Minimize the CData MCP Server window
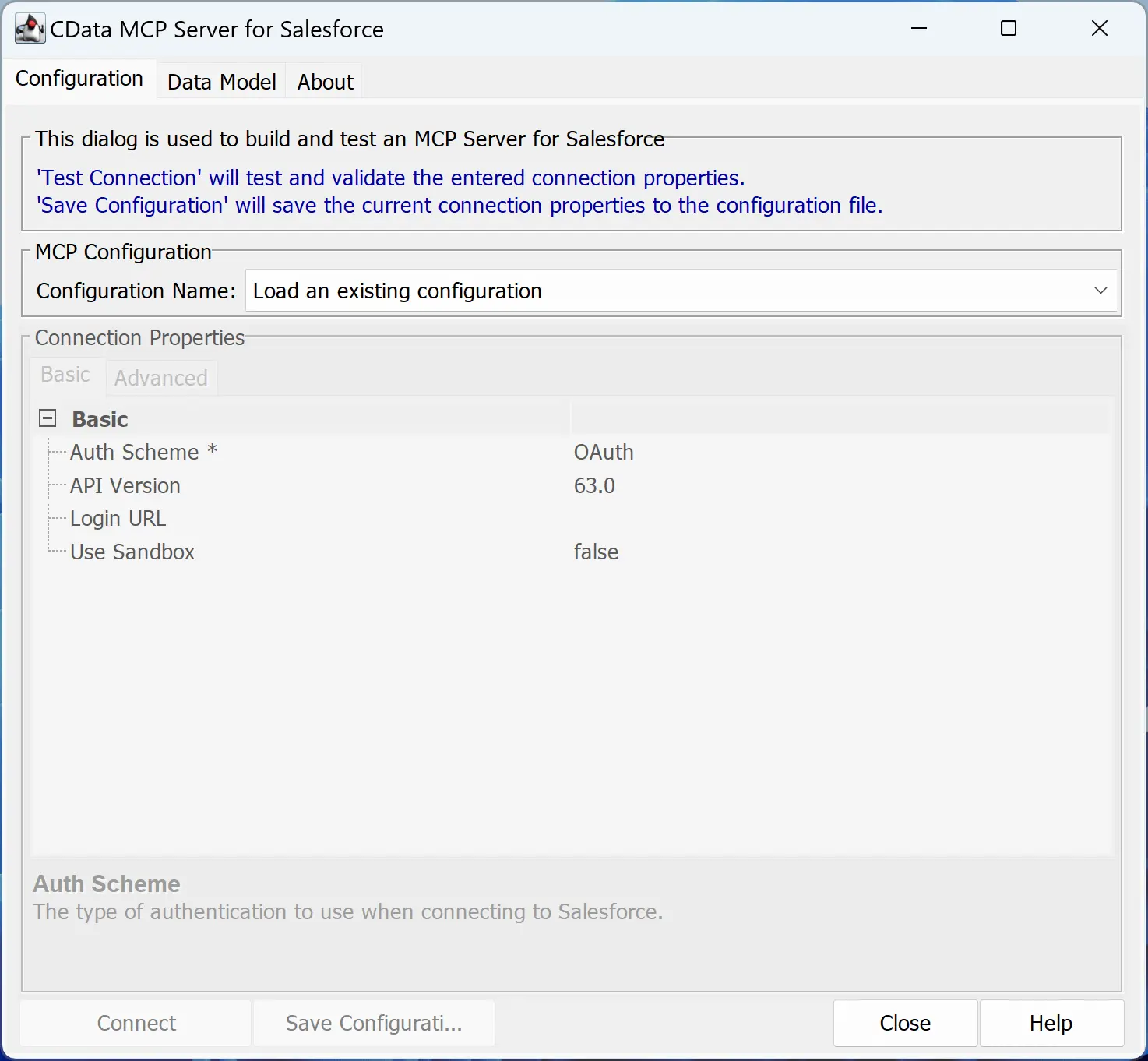 [919, 28]
